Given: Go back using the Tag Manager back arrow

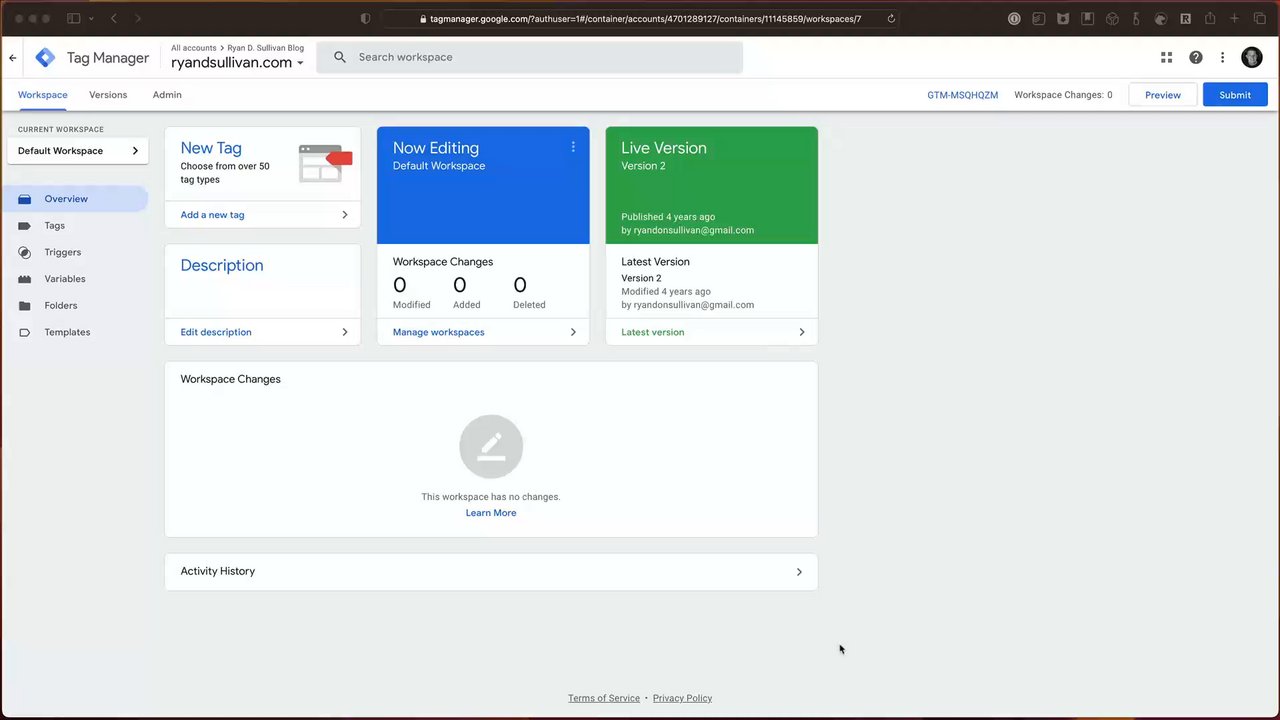Looking at the screenshot, I should click(13, 58).
